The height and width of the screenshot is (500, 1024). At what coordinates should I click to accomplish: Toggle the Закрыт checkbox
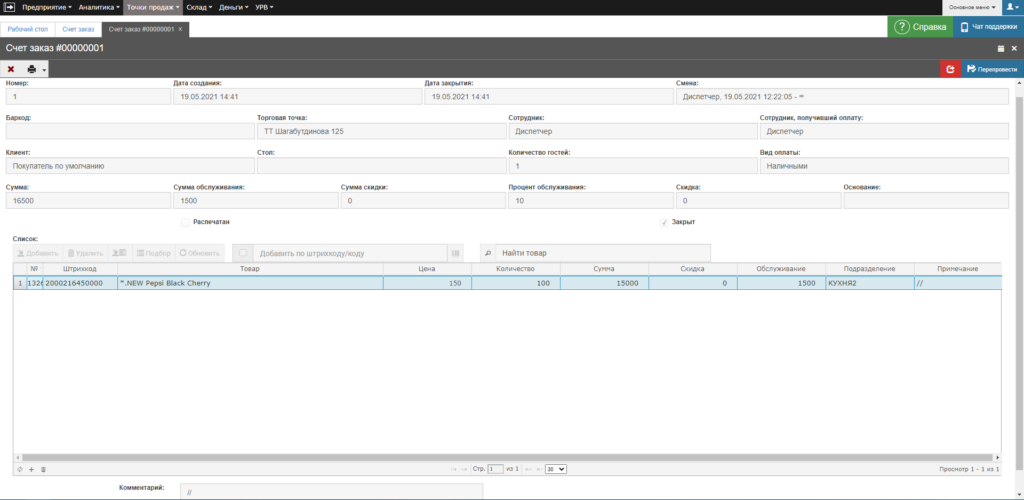pos(664,222)
